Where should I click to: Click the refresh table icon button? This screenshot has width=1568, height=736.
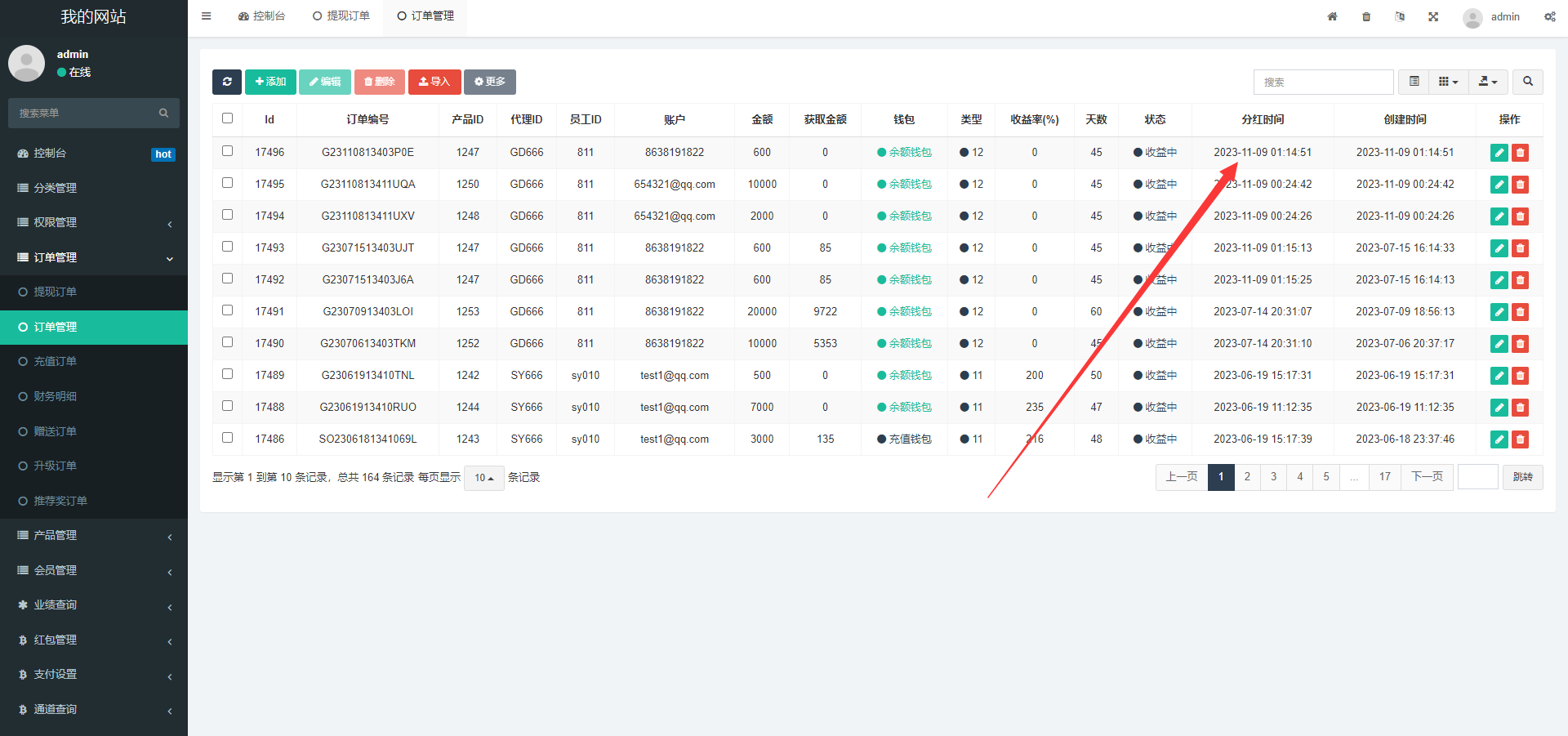click(x=227, y=82)
